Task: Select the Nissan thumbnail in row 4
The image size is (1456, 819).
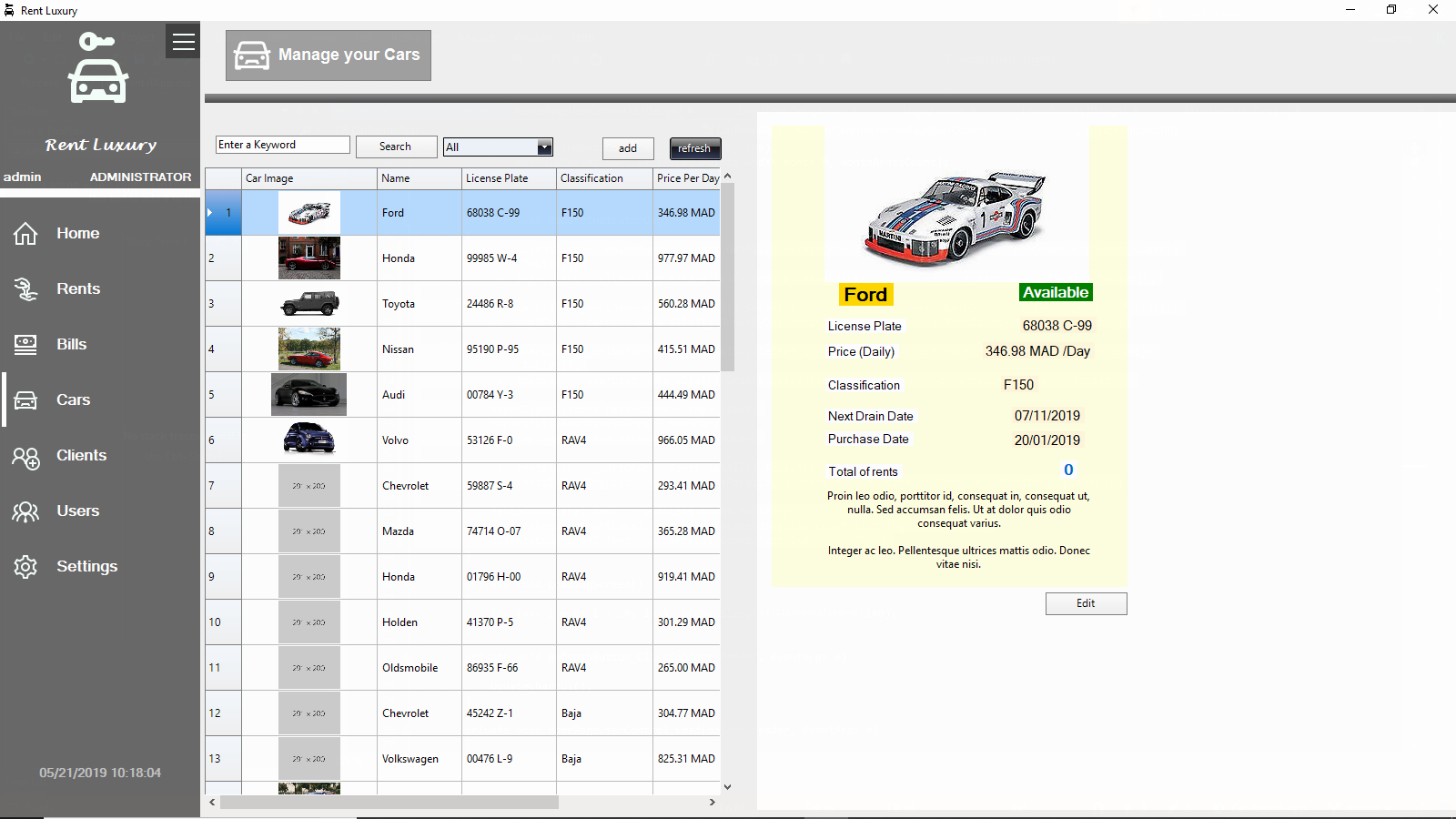Action: 309,349
